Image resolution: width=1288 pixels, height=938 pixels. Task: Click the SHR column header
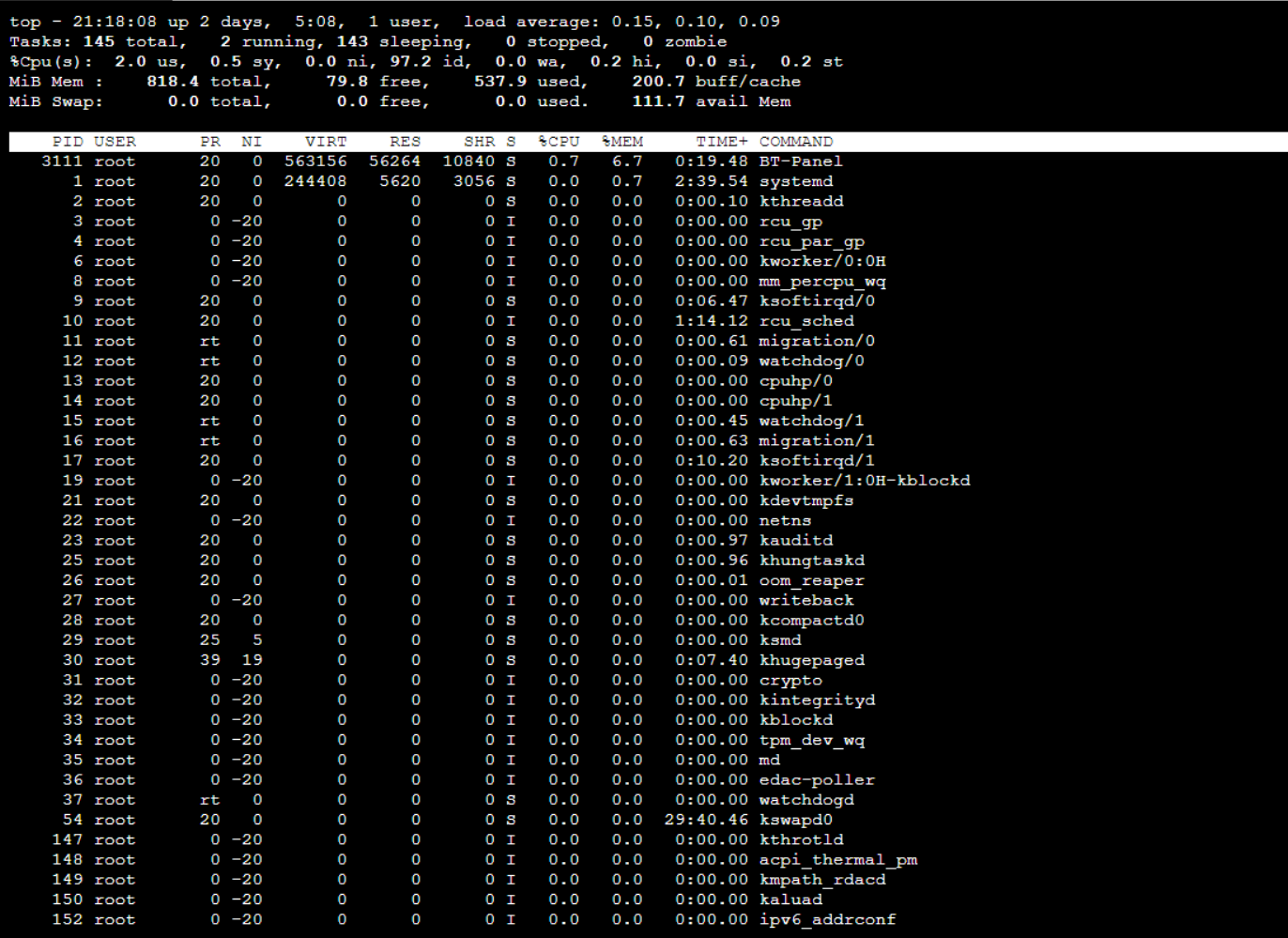pos(479,142)
